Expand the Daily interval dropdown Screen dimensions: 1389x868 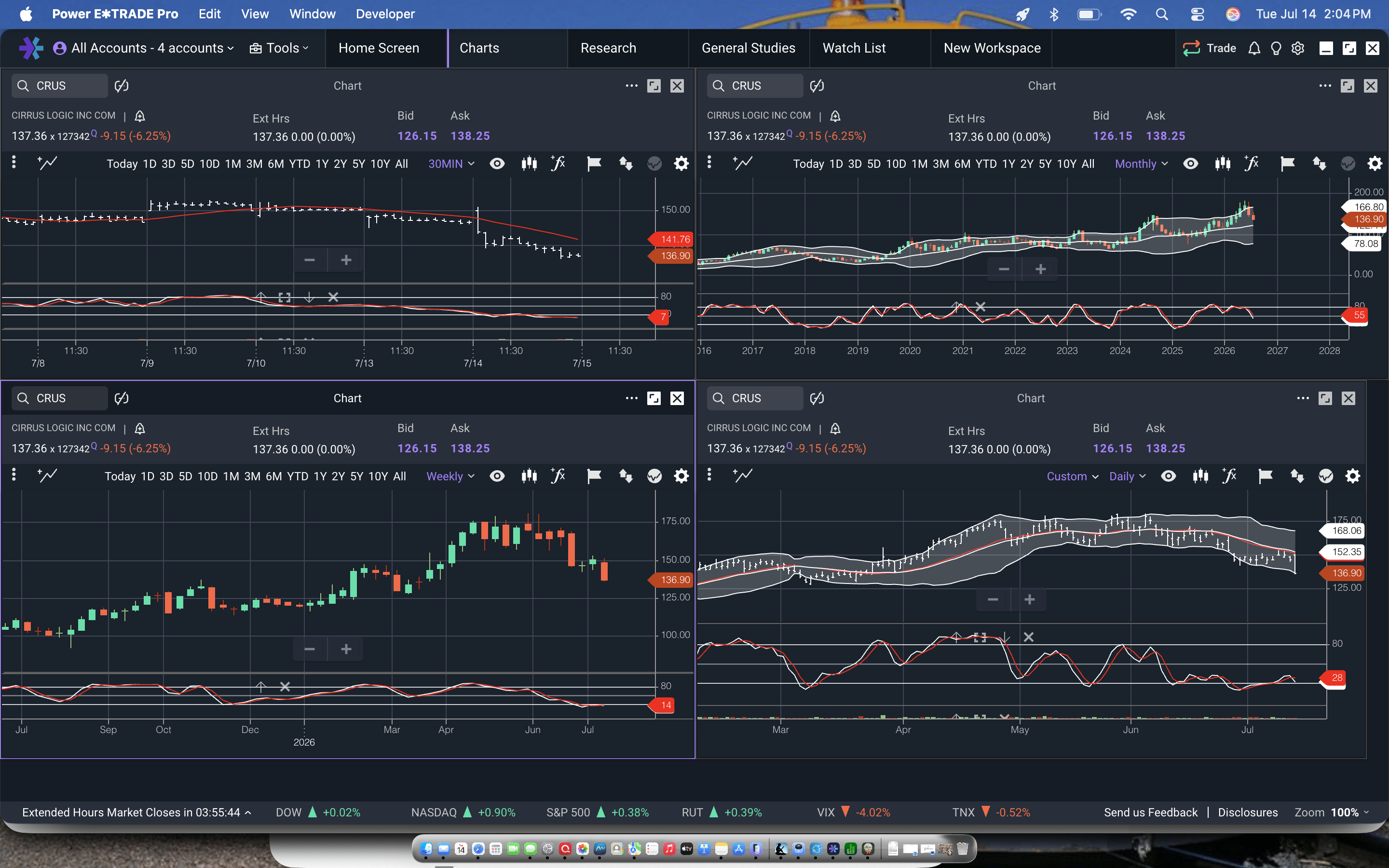click(x=1127, y=476)
